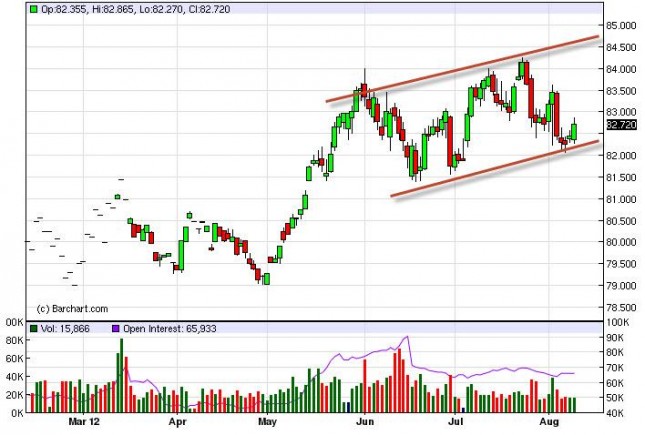This screenshot has height=435, width=645.
Task: Click the 50K open interest axis label
Action: pyautogui.click(x=615, y=398)
